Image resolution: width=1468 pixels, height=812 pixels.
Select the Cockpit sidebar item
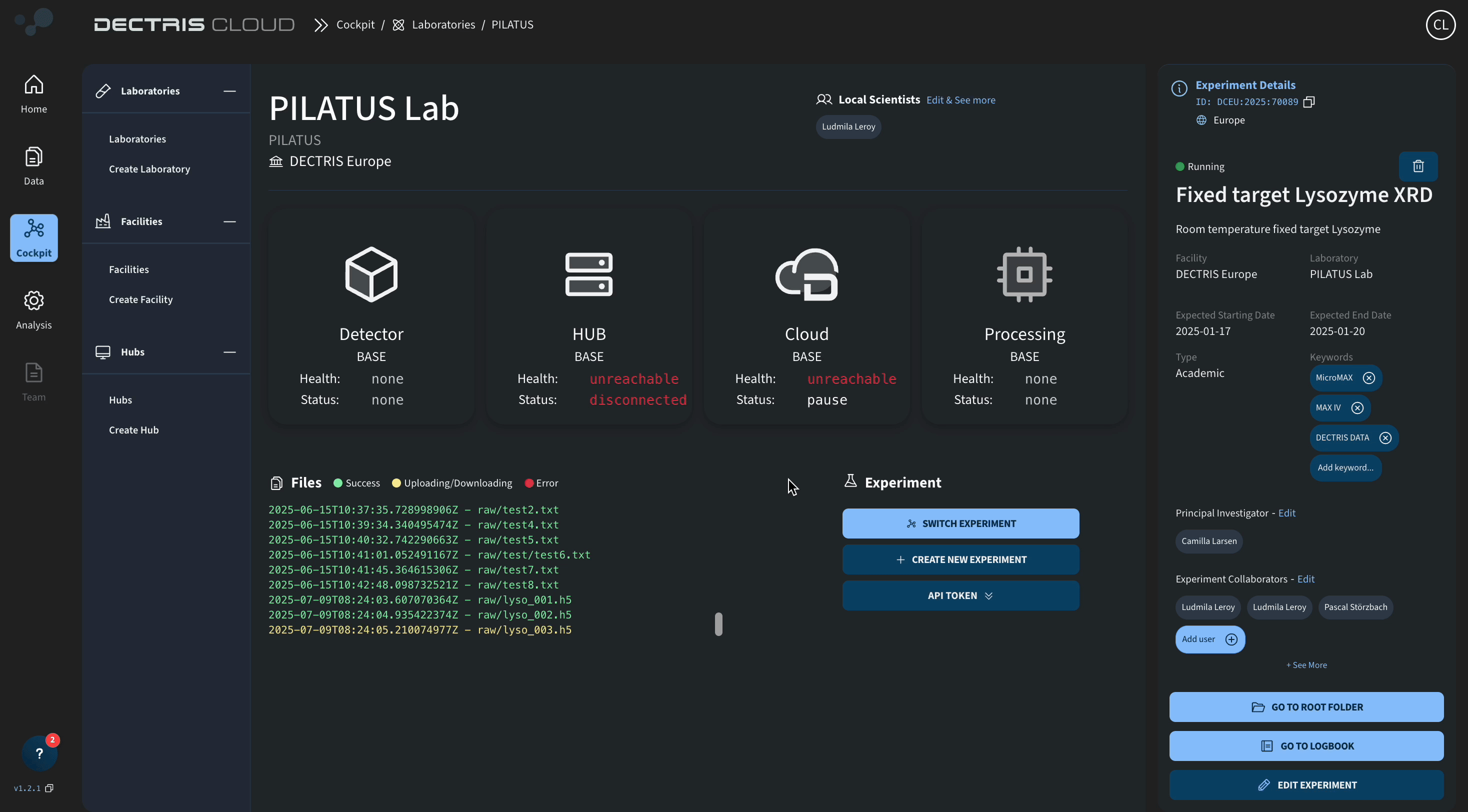(x=33, y=237)
